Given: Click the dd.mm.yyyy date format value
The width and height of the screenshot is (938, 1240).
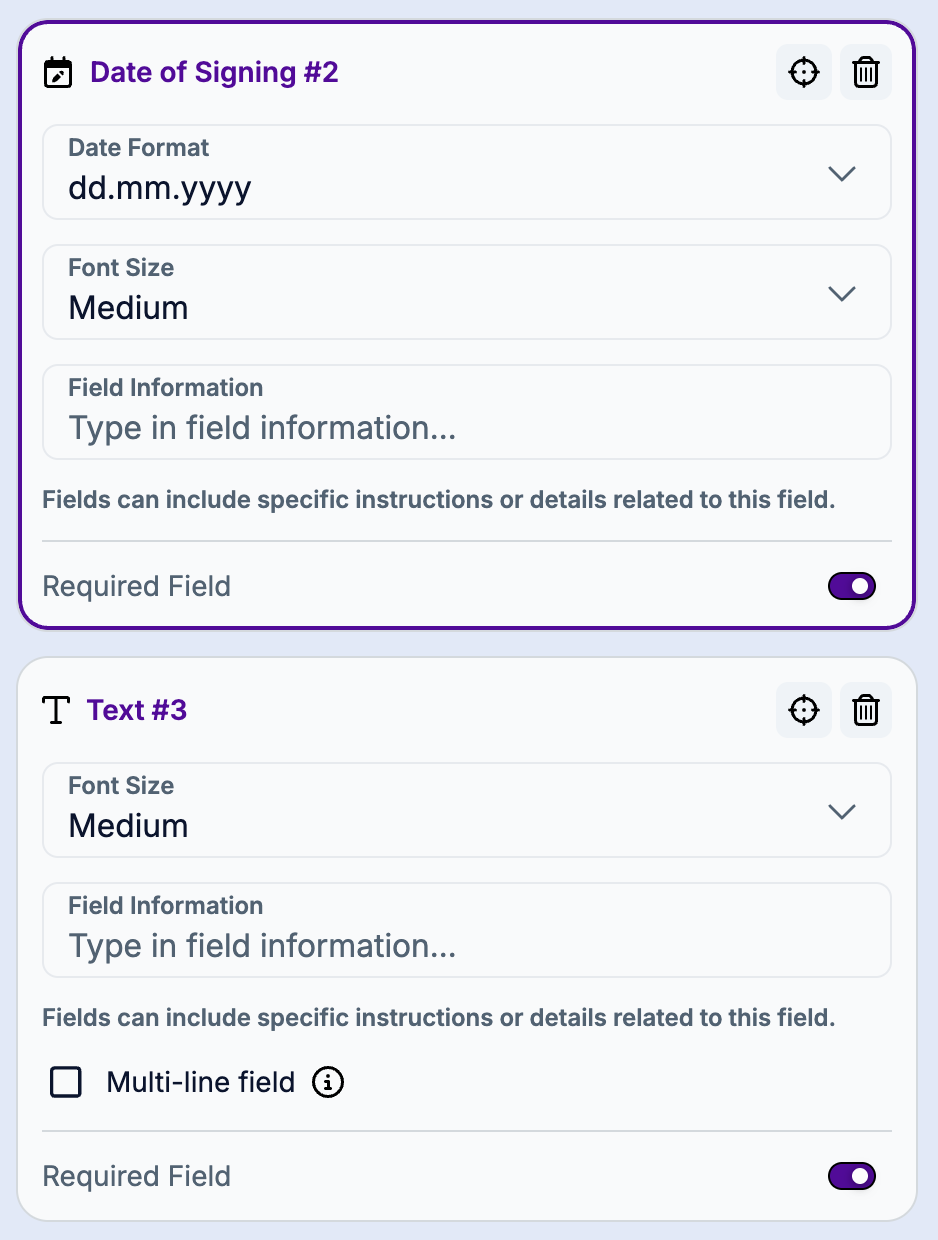Looking at the screenshot, I should click(160, 188).
